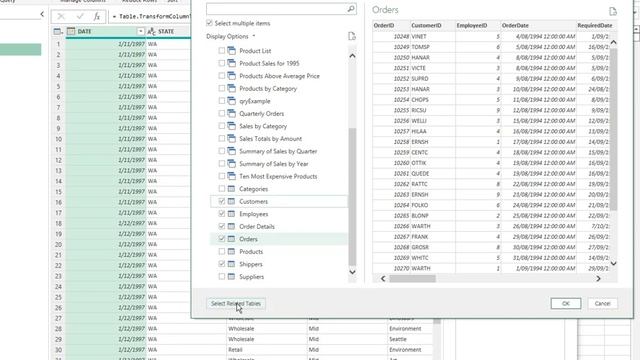This screenshot has width=640, height=360.
Task: Check the Suppliers checkbox
Action: 222,277
